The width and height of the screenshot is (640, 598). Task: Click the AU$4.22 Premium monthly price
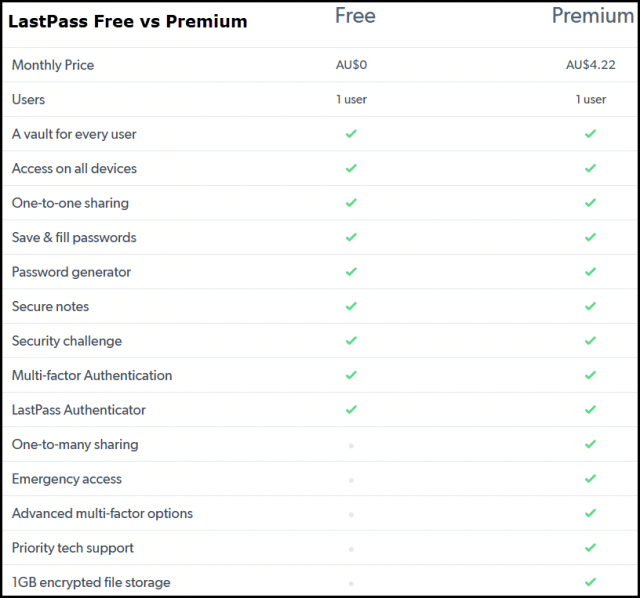tap(591, 65)
